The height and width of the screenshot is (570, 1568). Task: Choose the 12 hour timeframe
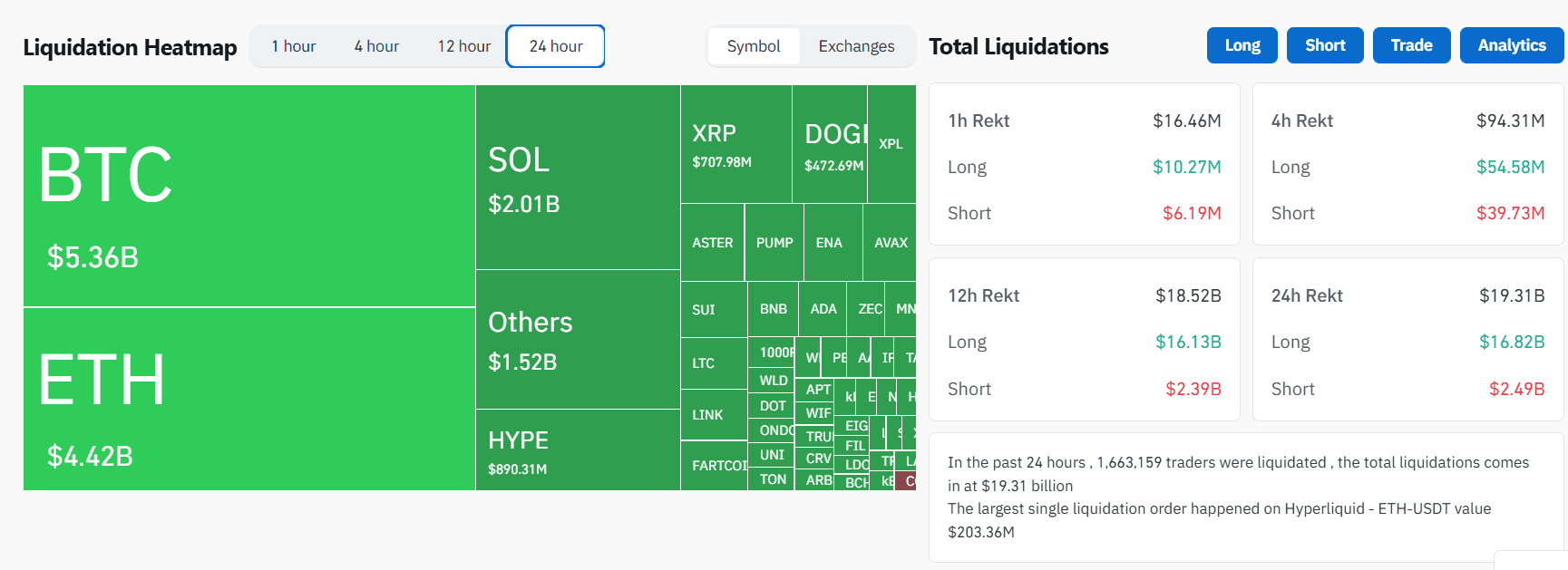(x=463, y=46)
